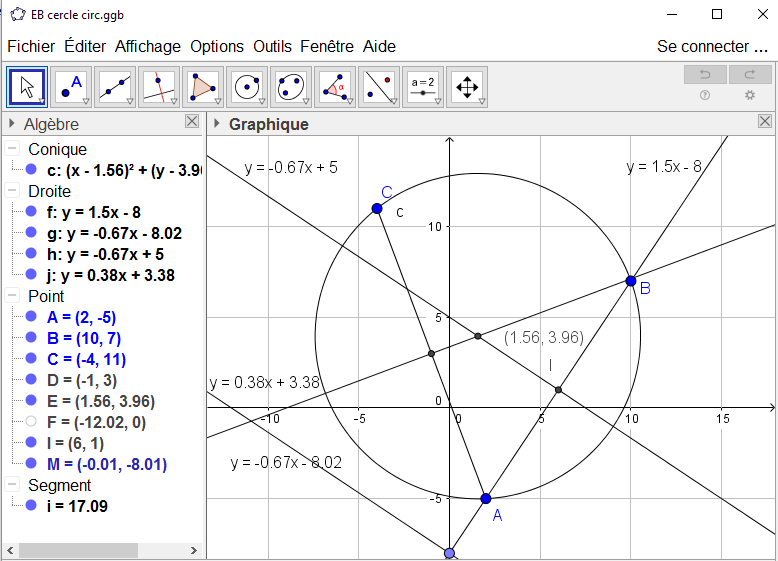Click the label y = -0.67x + 5
The height and width of the screenshot is (561, 778).
291,168
